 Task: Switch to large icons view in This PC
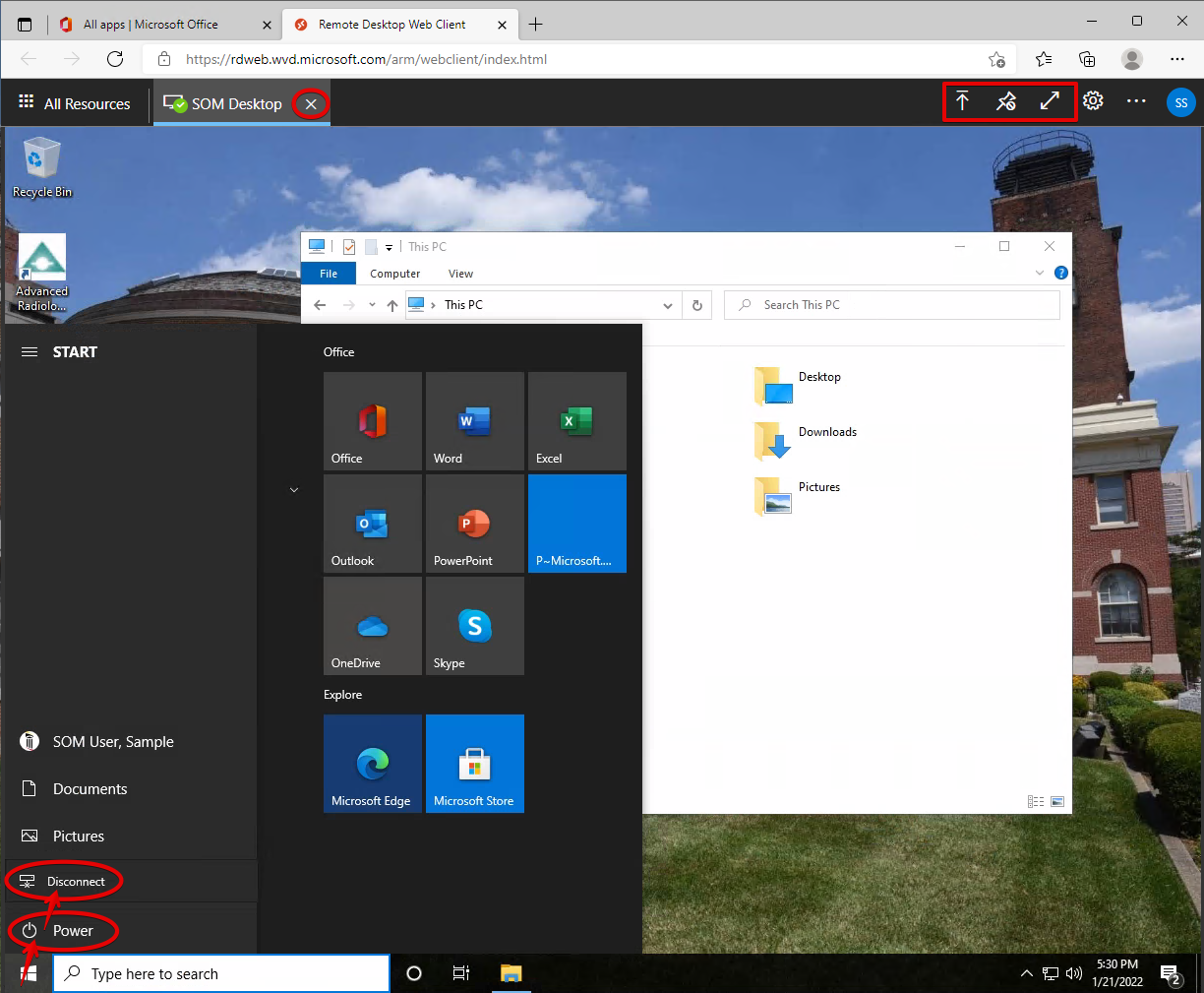(x=1057, y=802)
